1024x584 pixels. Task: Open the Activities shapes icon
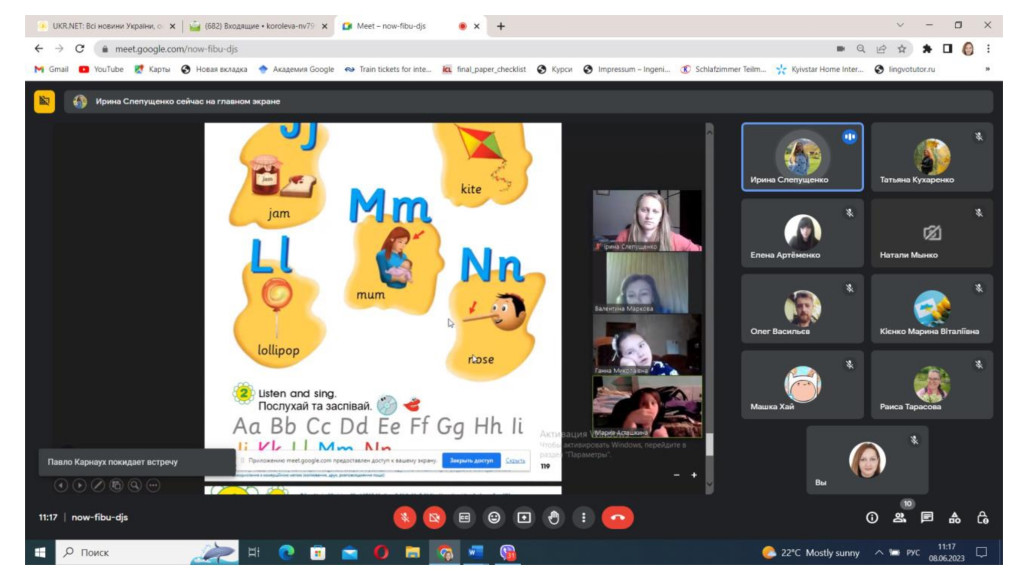955,517
